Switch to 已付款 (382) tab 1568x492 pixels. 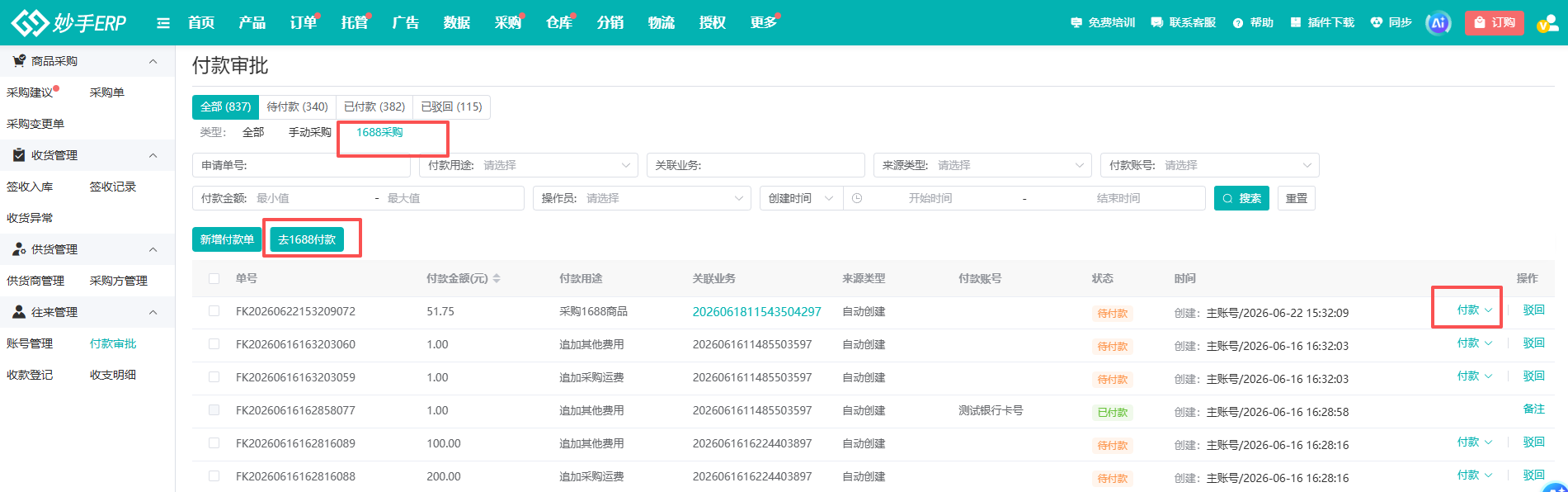tap(374, 106)
